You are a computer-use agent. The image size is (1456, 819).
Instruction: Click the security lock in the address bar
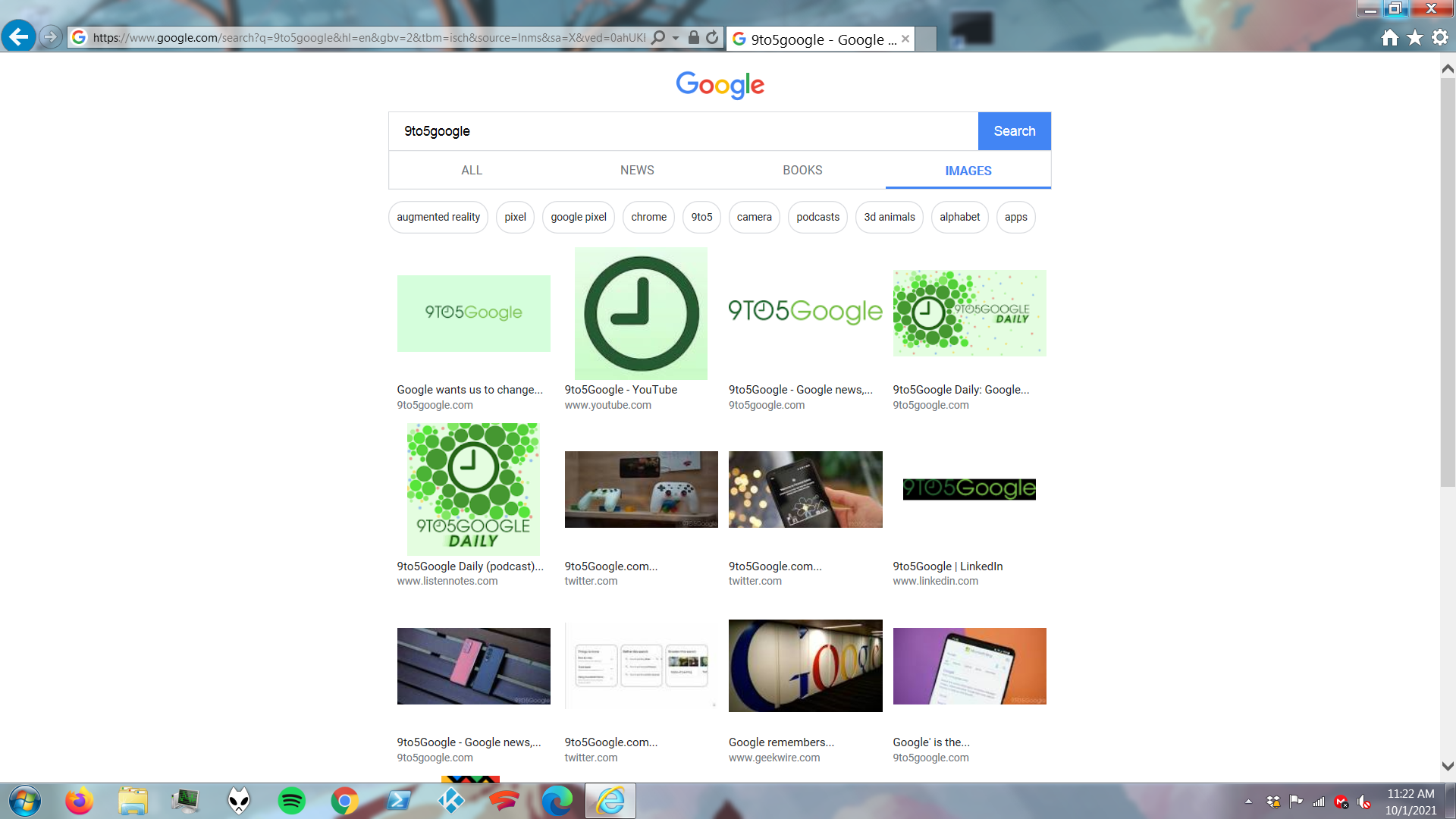click(x=692, y=37)
